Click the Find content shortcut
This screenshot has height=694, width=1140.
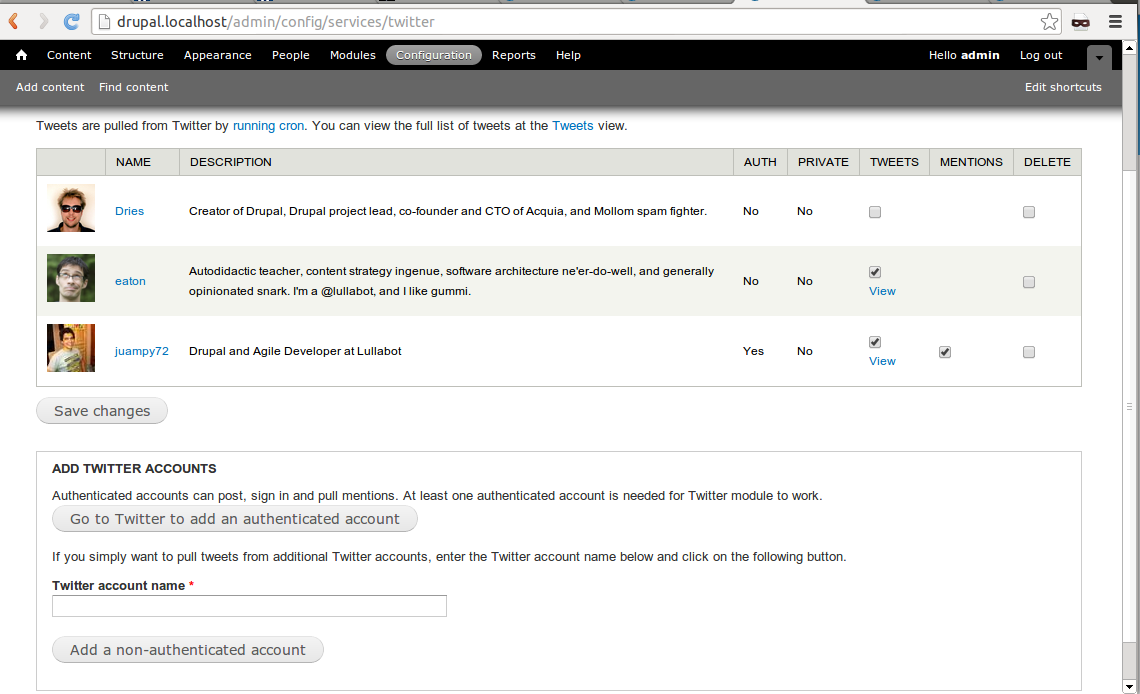(134, 87)
